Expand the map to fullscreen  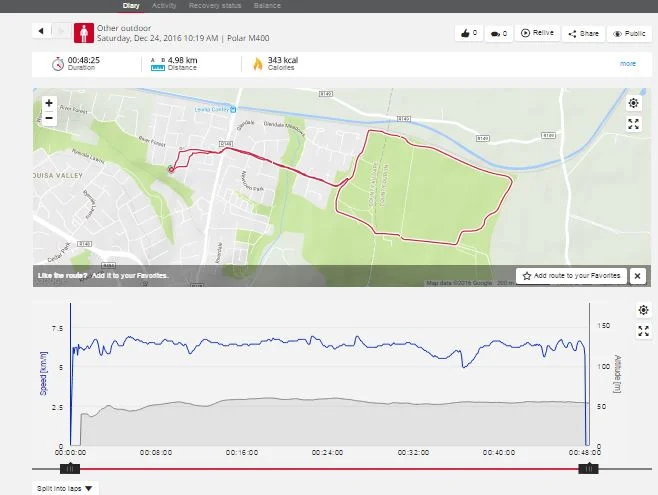point(634,124)
